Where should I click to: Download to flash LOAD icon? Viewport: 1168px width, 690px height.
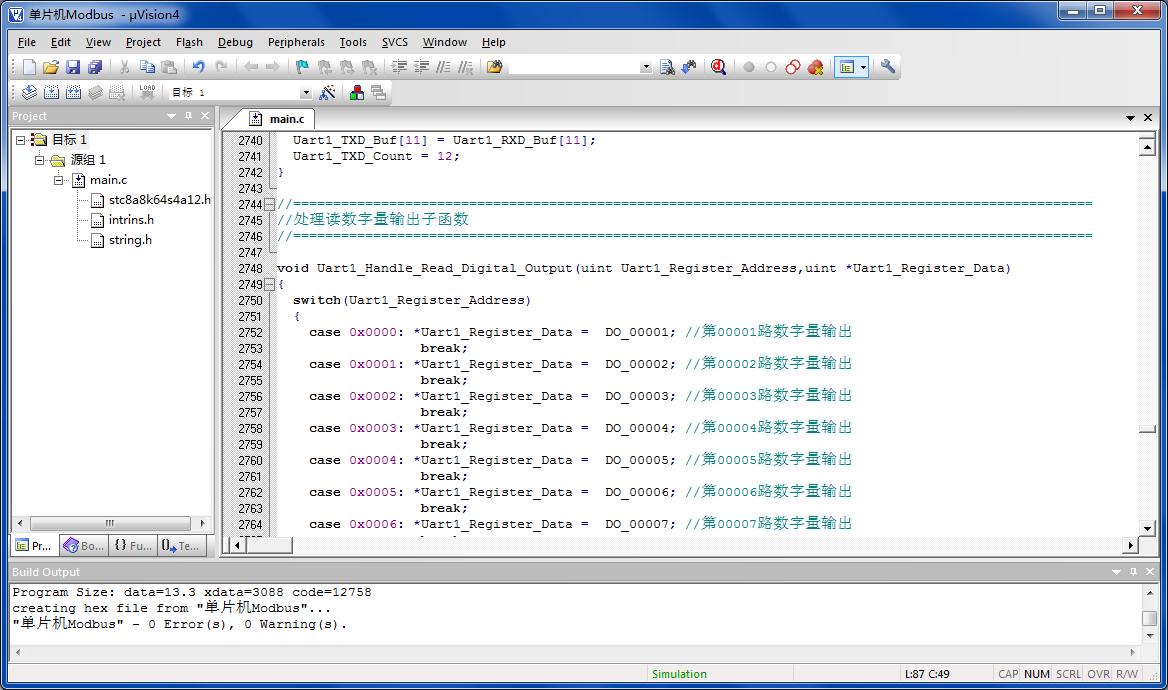(147, 92)
